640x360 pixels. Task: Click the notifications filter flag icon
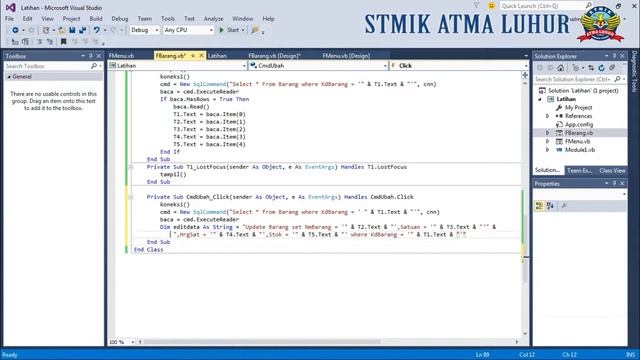click(x=476, y=5)
